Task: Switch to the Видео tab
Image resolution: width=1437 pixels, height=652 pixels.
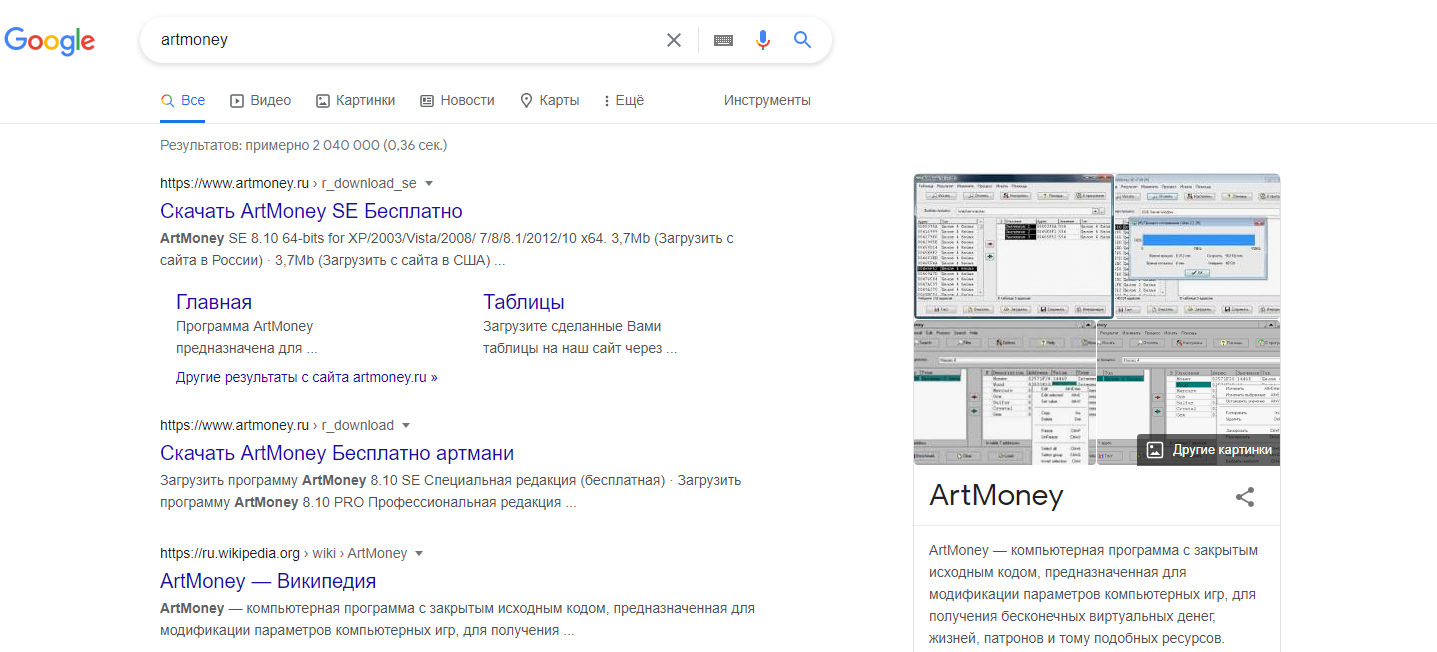Action: point(260,100)
